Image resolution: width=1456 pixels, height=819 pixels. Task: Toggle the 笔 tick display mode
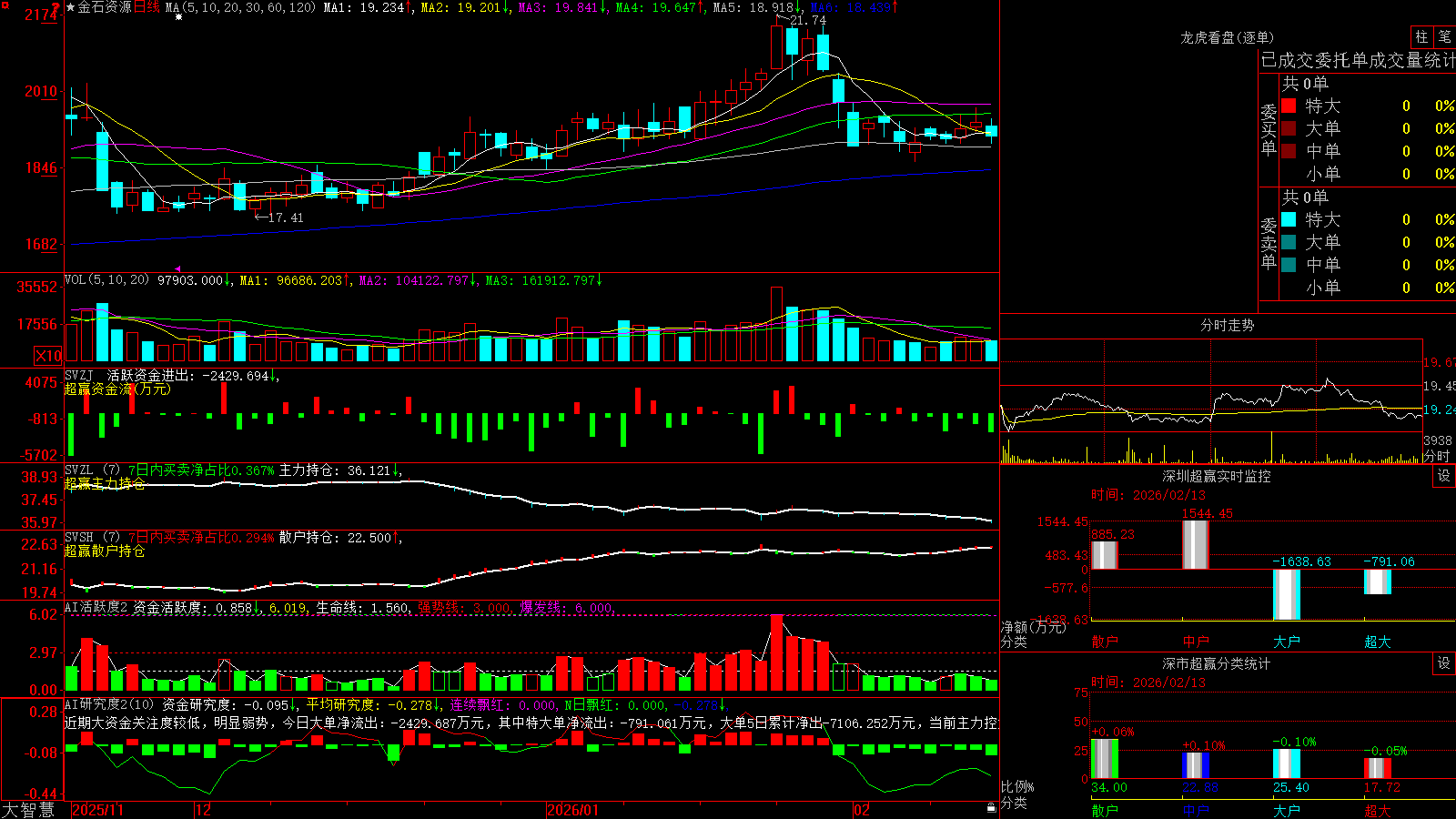click(1444, 36)
